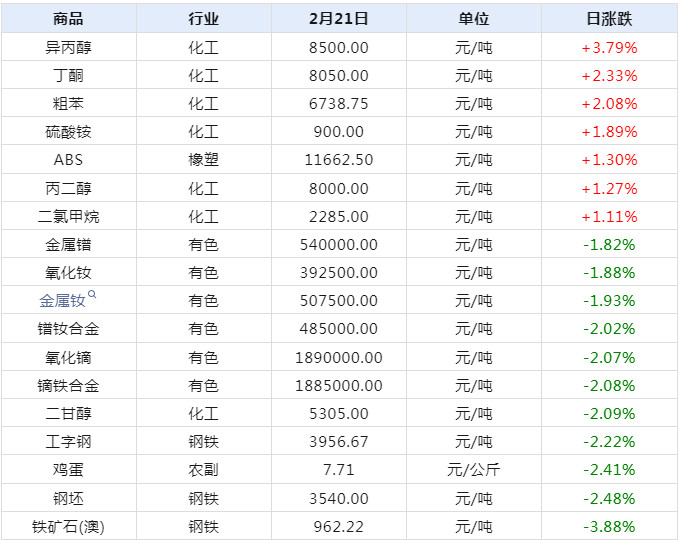680x543 pixels.
Task: Click the 铁矿石(澳) commodity cell
Action: pyautogui.click(x=68, y=527)
